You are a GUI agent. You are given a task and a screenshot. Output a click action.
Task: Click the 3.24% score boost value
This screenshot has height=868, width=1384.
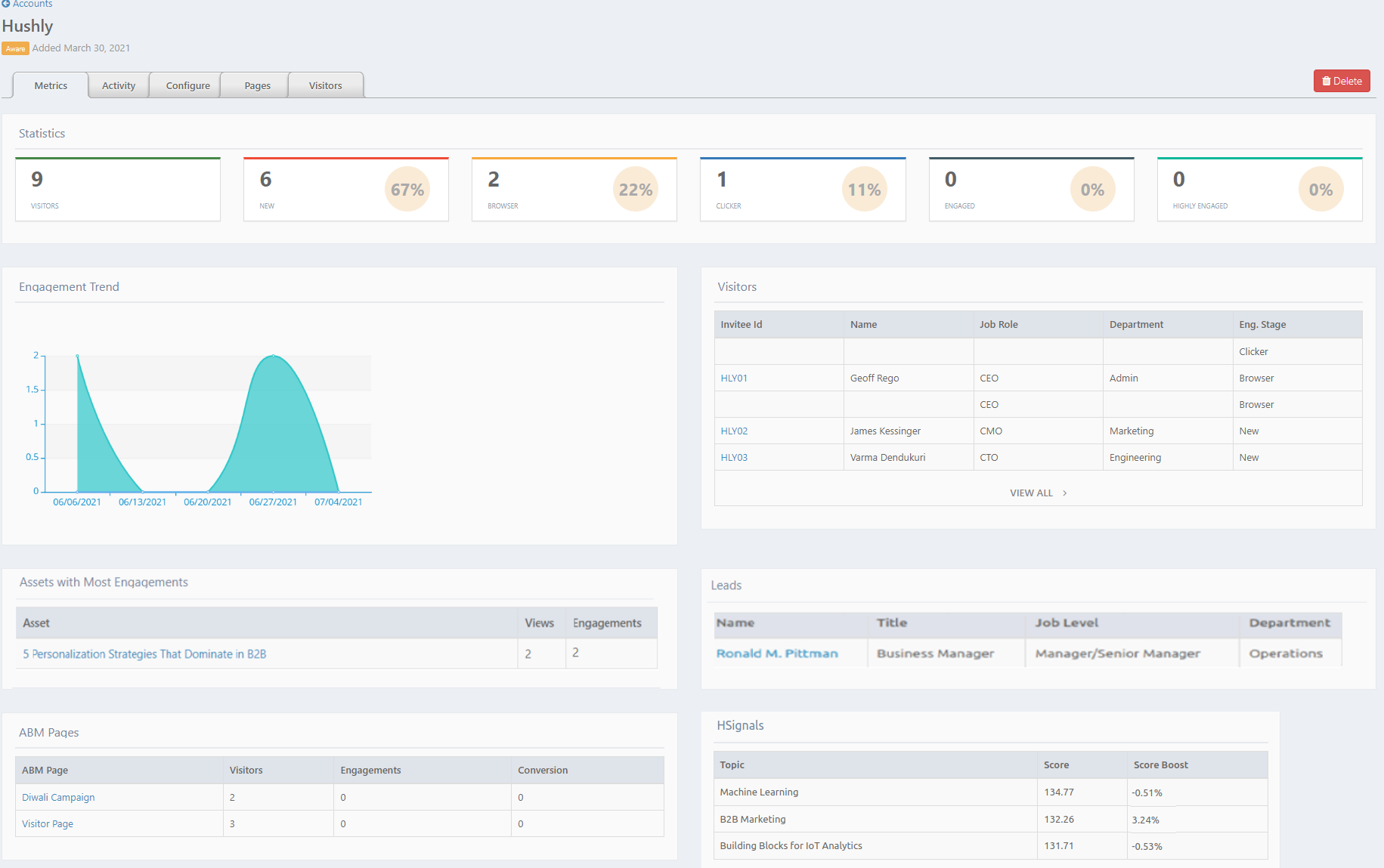(1145, 820)
